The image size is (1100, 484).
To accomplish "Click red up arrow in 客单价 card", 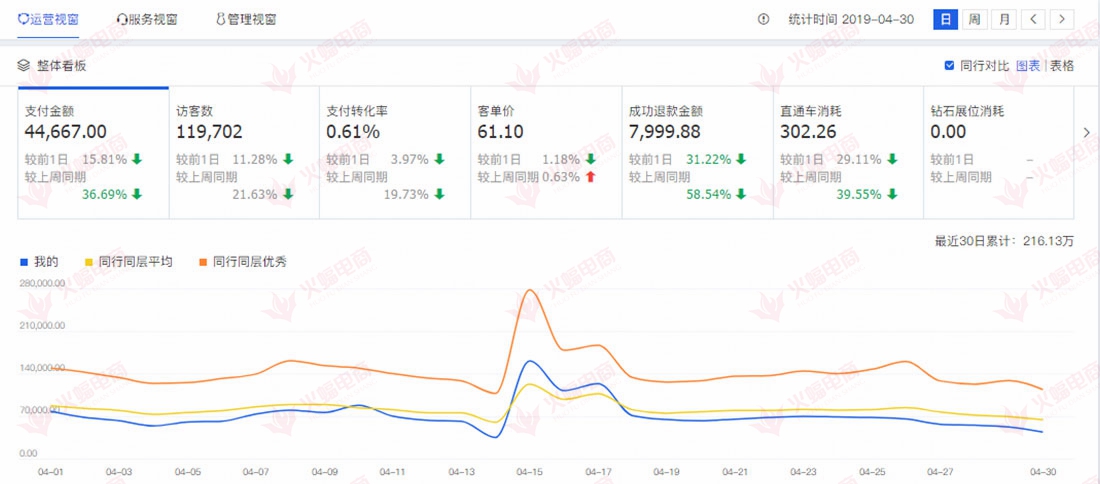I will (590, 177).
